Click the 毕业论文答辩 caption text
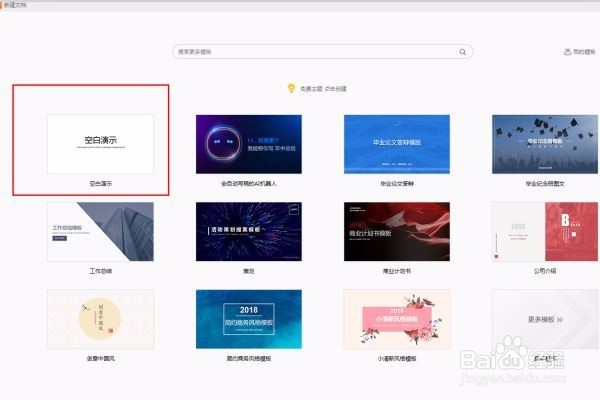Screen dimensions: 600x400 [397, 184]
